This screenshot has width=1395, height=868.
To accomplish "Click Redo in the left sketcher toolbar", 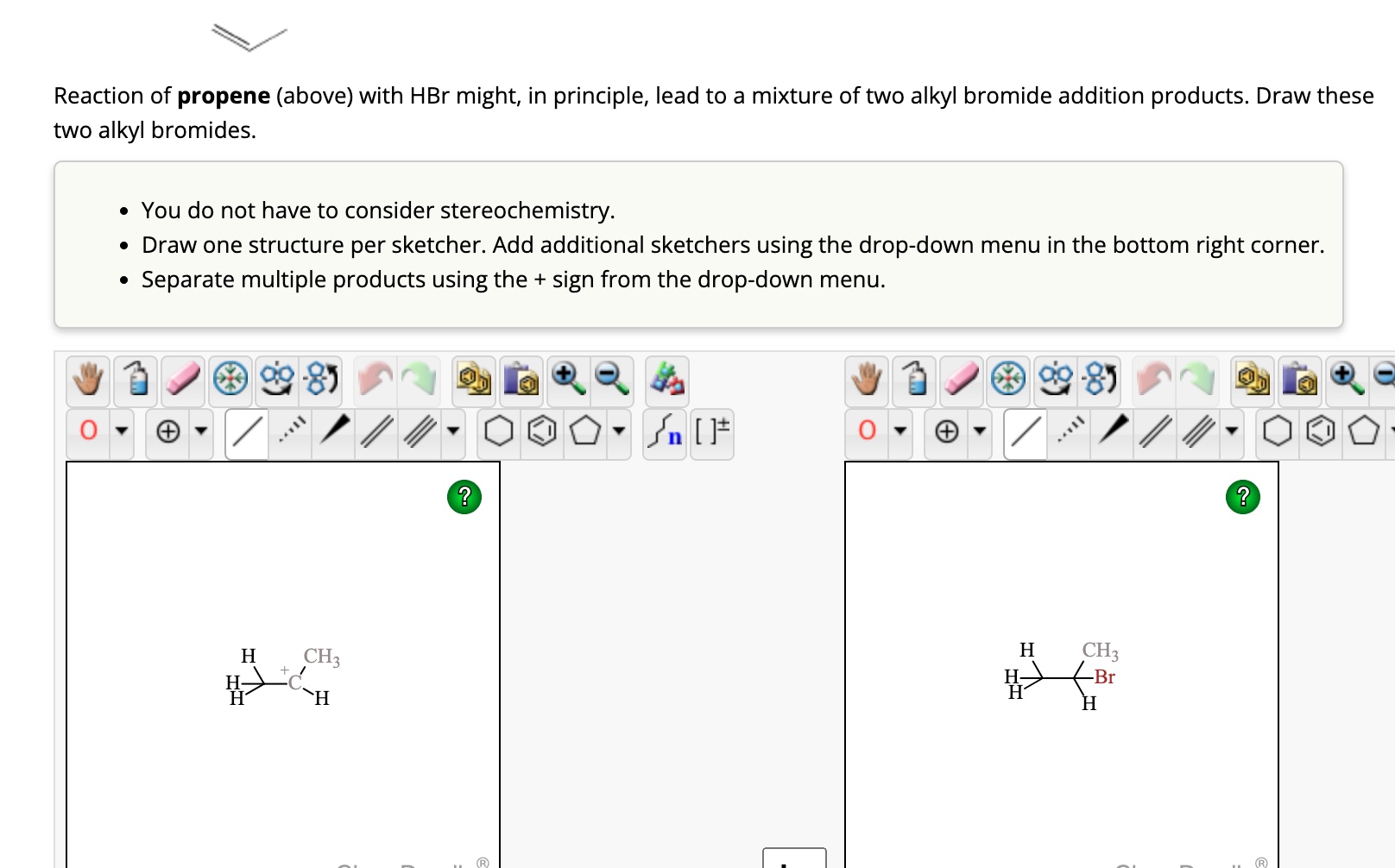I will [420, 380].
